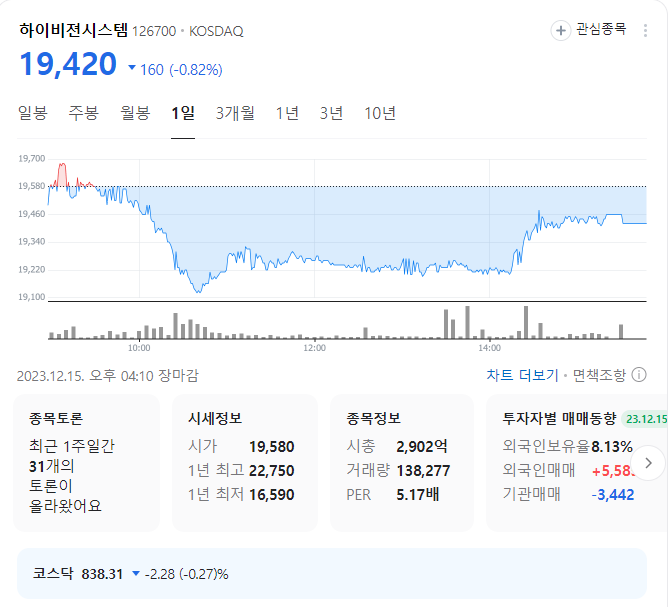Open the 종목토론 card
This screenshot has height=607, width=671.
[x=86, y=463]
